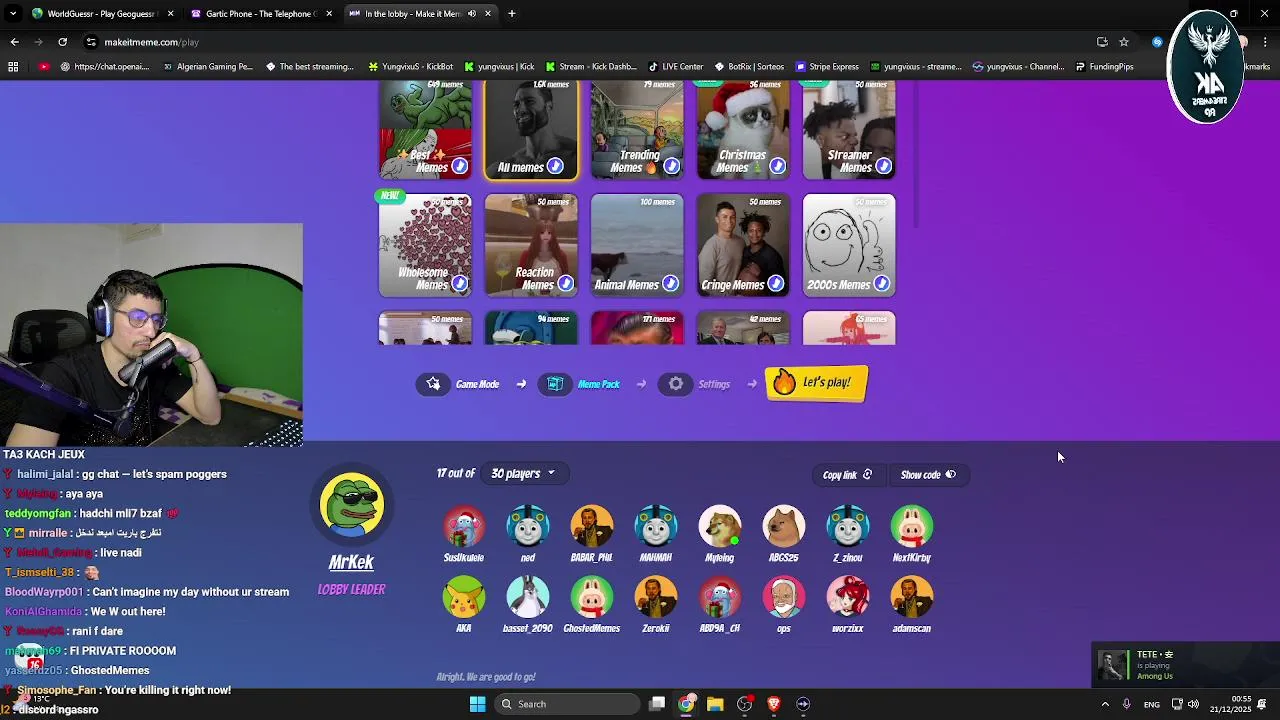This screenshot has width=1280, height=720.
Task: Choose the Animal Memes pack card
Action: pos(637,246)
